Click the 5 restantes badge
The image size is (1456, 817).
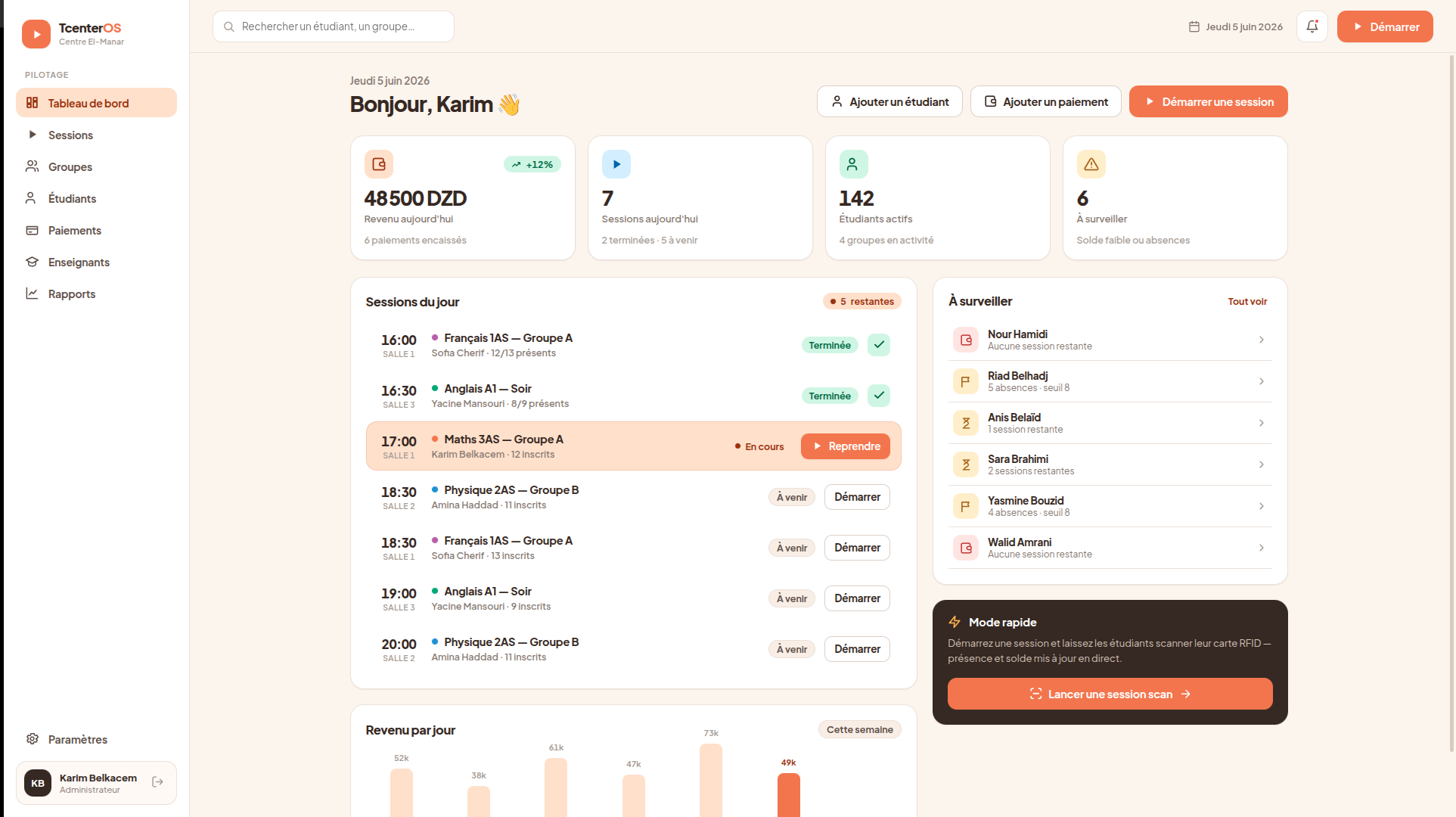tap(861, 301)
